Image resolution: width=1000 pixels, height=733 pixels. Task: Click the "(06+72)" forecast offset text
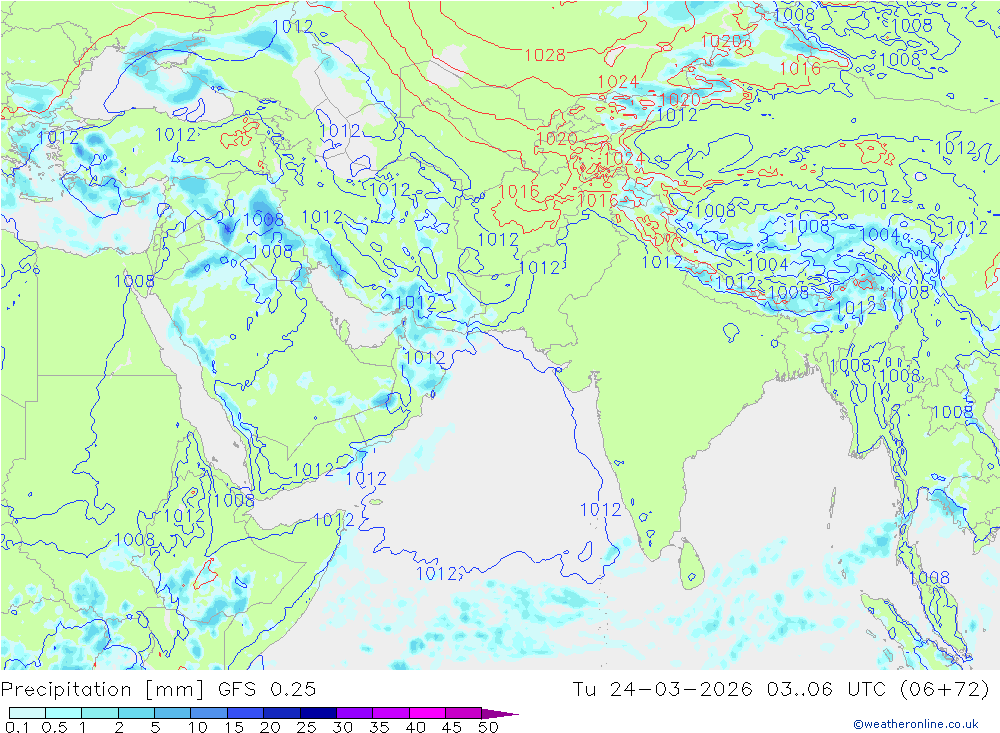coord(945,690)
